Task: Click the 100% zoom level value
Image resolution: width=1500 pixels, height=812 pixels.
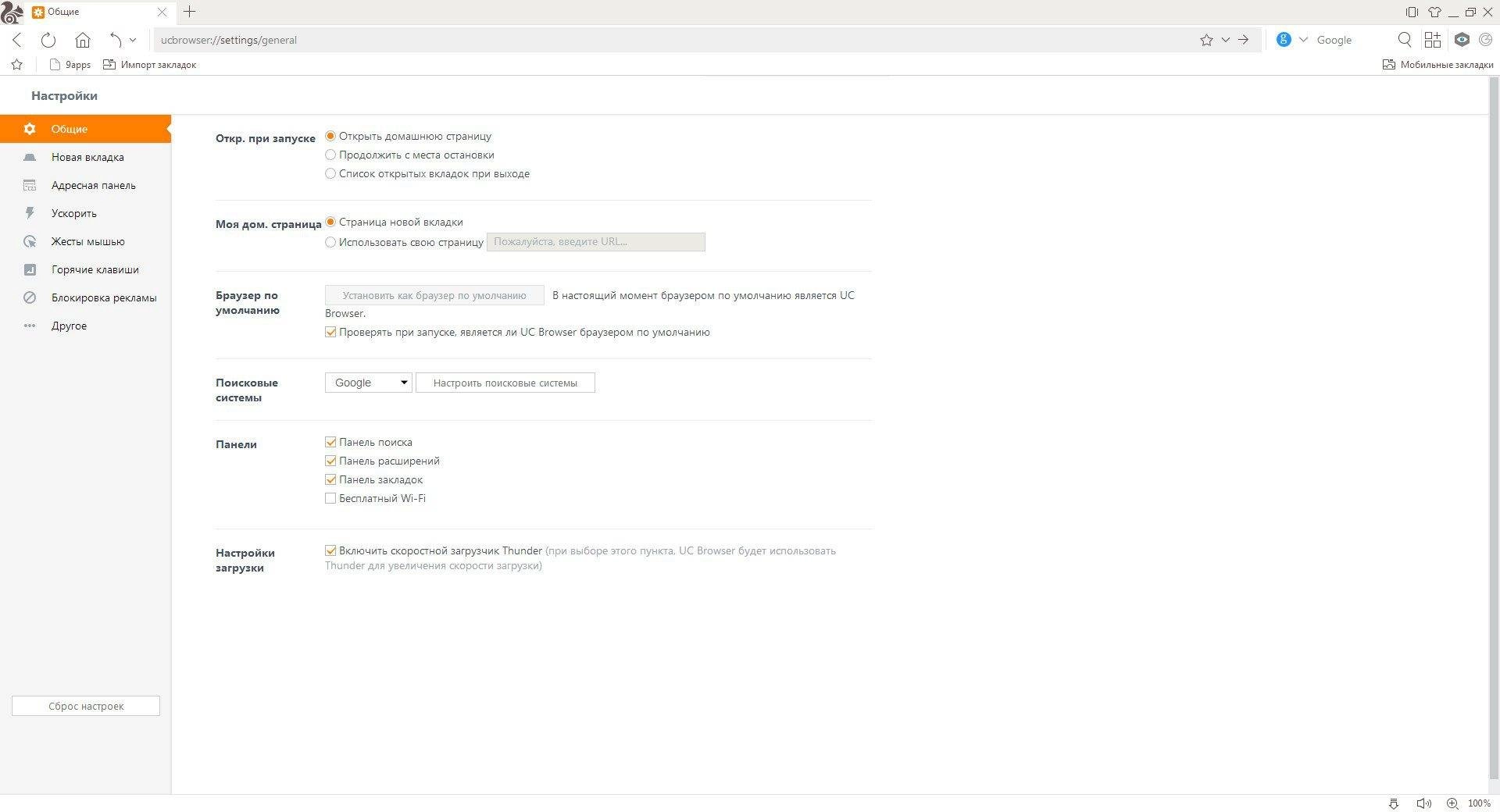Action: (1479, 803)
